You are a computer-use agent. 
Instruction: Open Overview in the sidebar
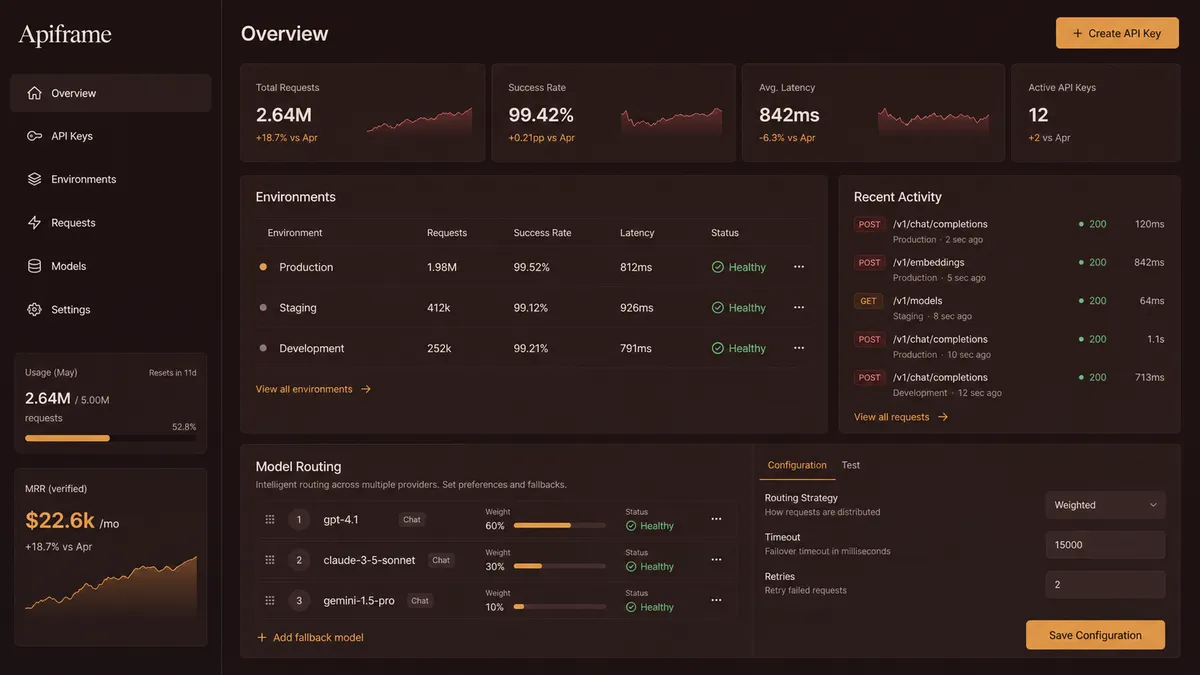pyautogui.click(x=111, y=93)
